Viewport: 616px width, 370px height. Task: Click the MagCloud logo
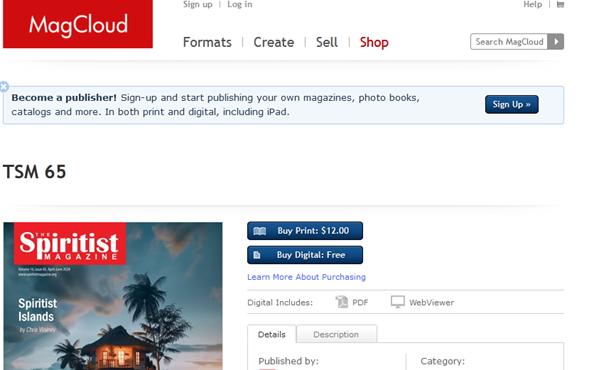tap(78, 24)
